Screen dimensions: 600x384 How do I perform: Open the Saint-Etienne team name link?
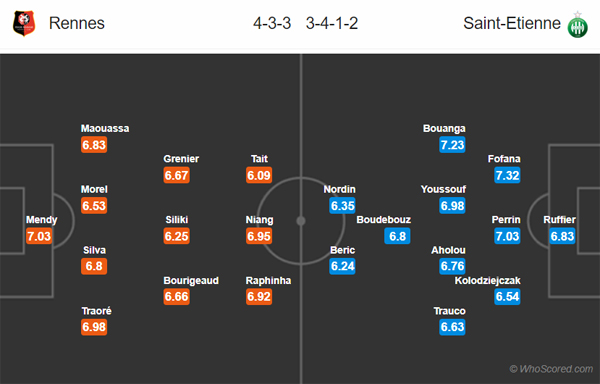tap(512, 23)
